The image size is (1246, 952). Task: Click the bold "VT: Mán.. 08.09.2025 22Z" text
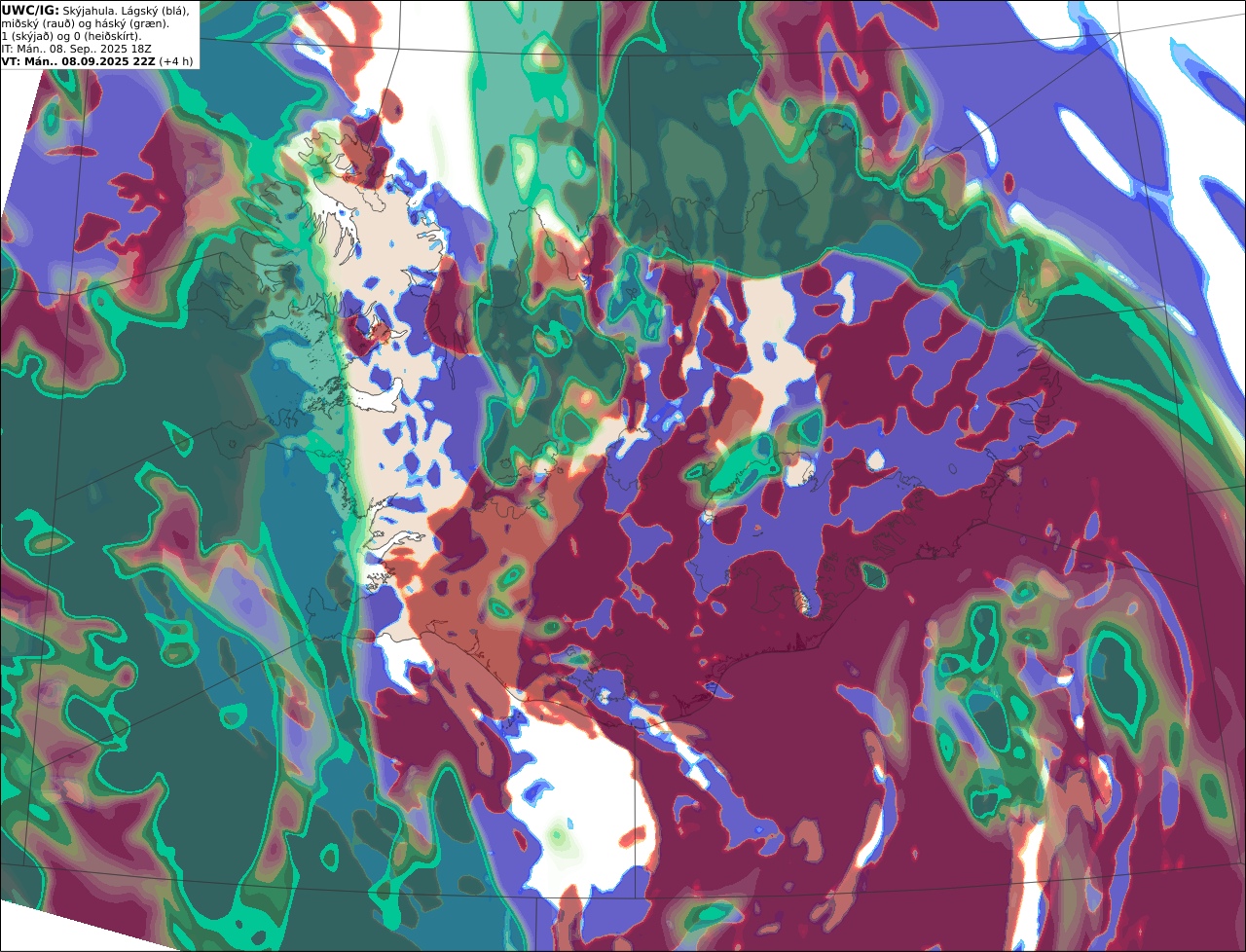78,61
